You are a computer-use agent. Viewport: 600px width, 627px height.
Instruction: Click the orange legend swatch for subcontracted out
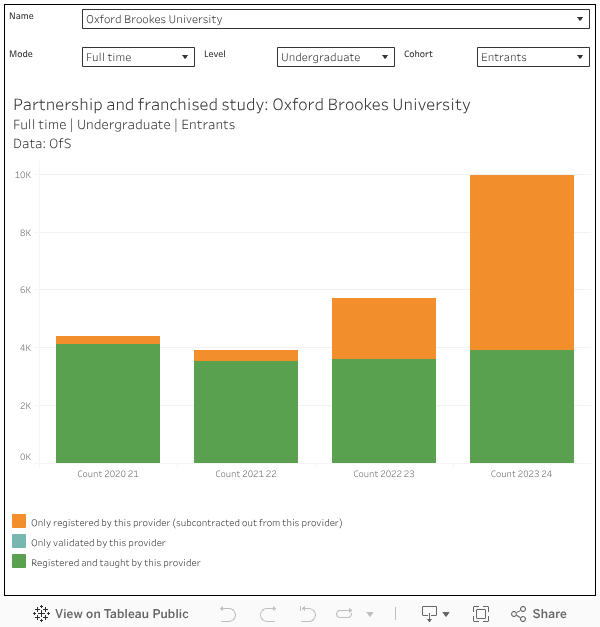[x=19, y=522]
